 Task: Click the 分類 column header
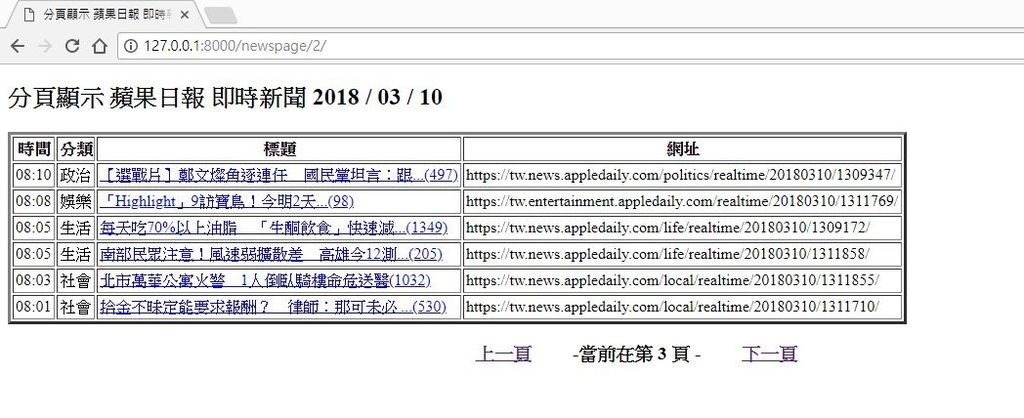point(76,149)
